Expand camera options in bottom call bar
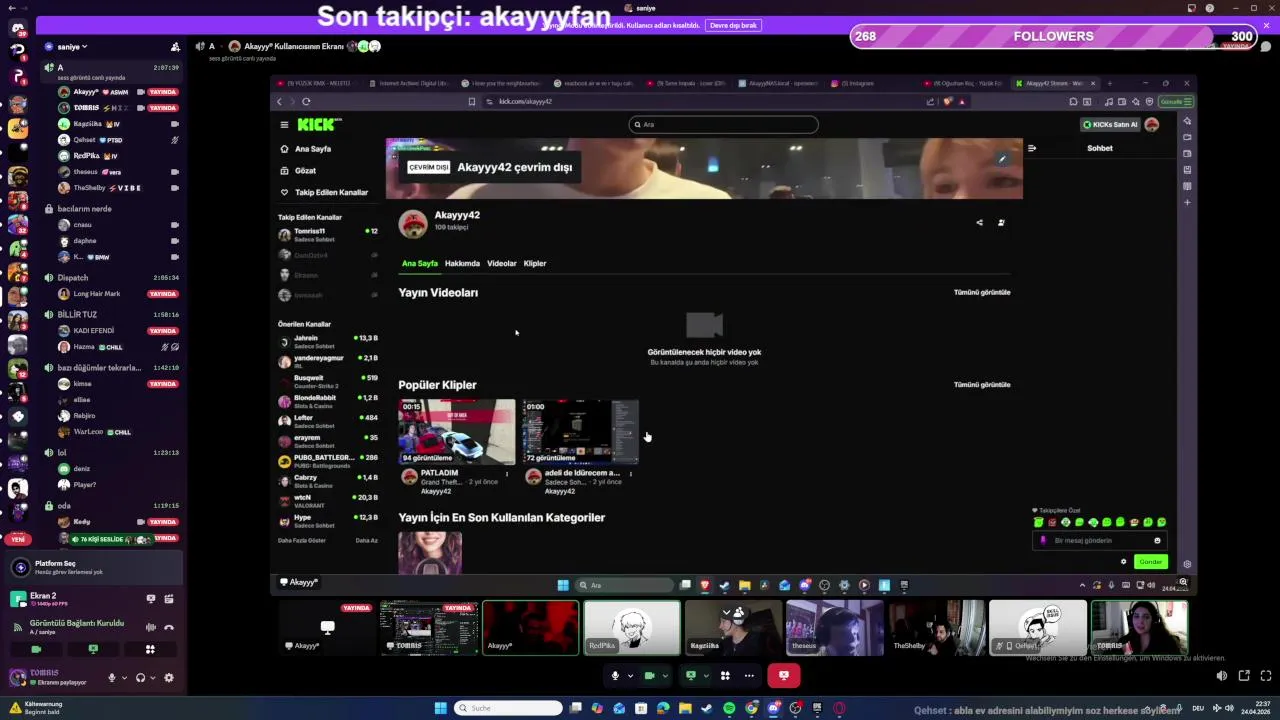 (665, 676)
